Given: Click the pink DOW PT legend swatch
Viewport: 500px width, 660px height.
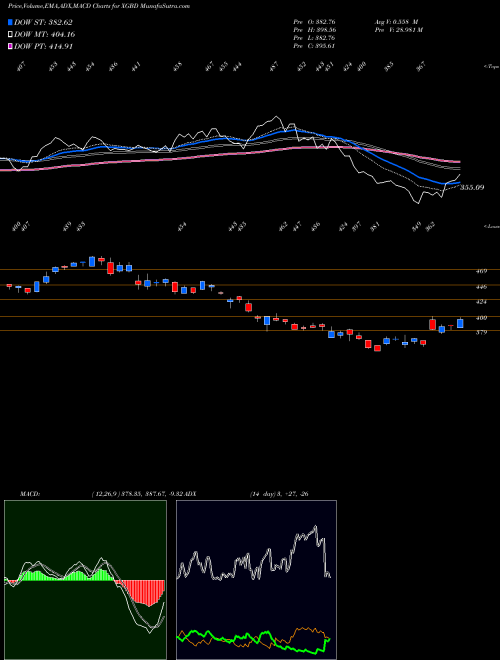Looking at the screenshot, I should pyautogui.click(x=11, y=47).
